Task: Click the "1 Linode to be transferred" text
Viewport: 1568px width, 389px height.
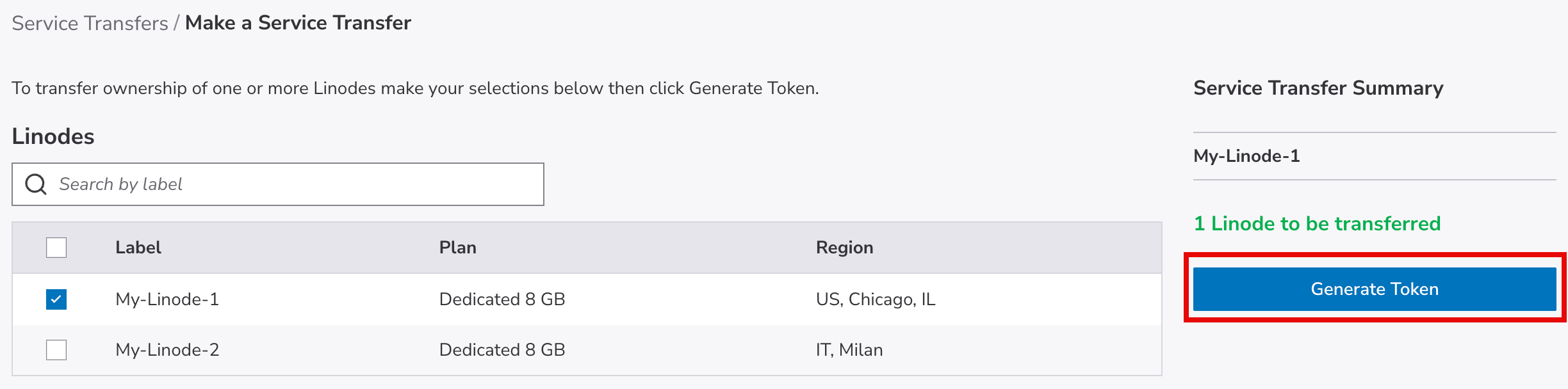Action: click(x=1317, y=223)
